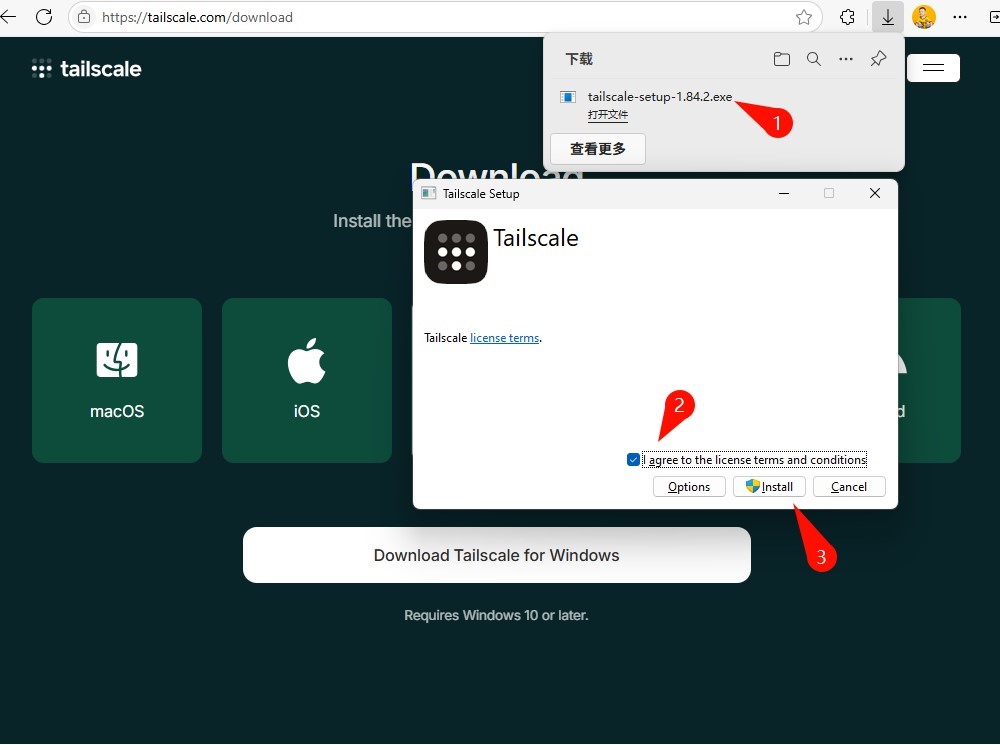The height and width of the screenshot is (745, 1000).
Task: Open more options in downloads panel
Action: [846, 59]
